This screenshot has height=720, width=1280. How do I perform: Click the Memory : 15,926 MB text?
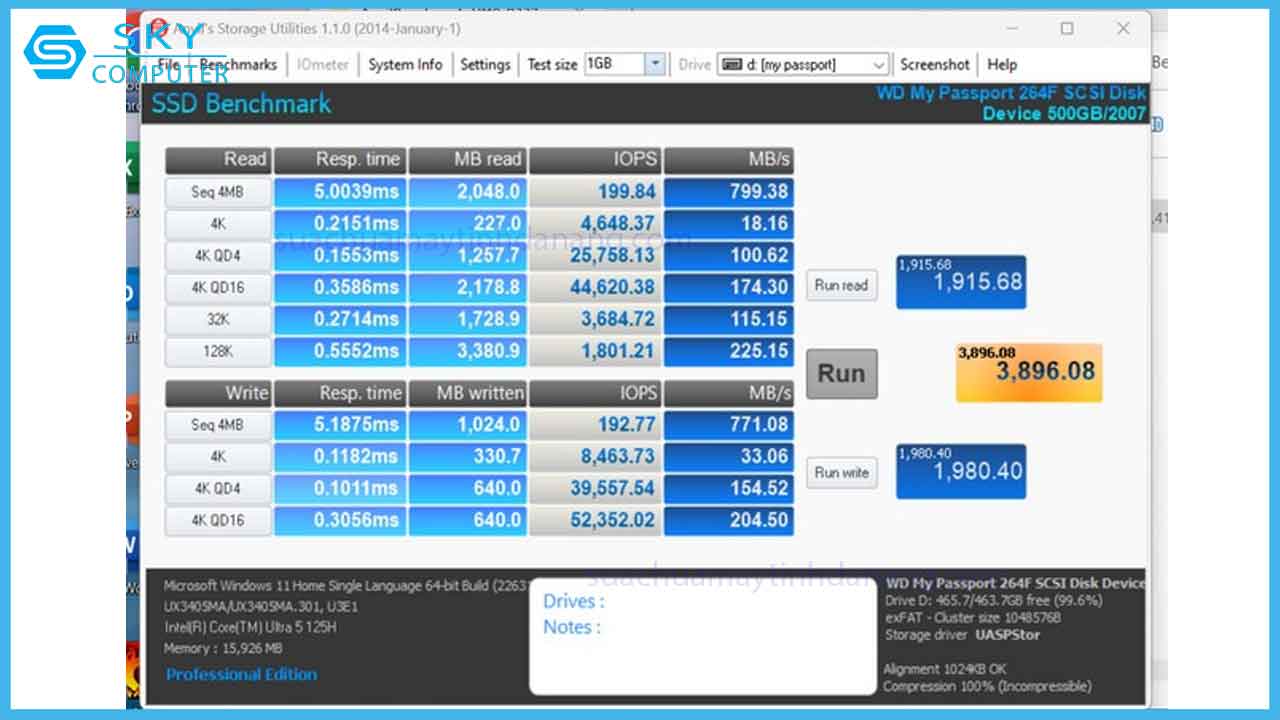[x=224, y=648]
